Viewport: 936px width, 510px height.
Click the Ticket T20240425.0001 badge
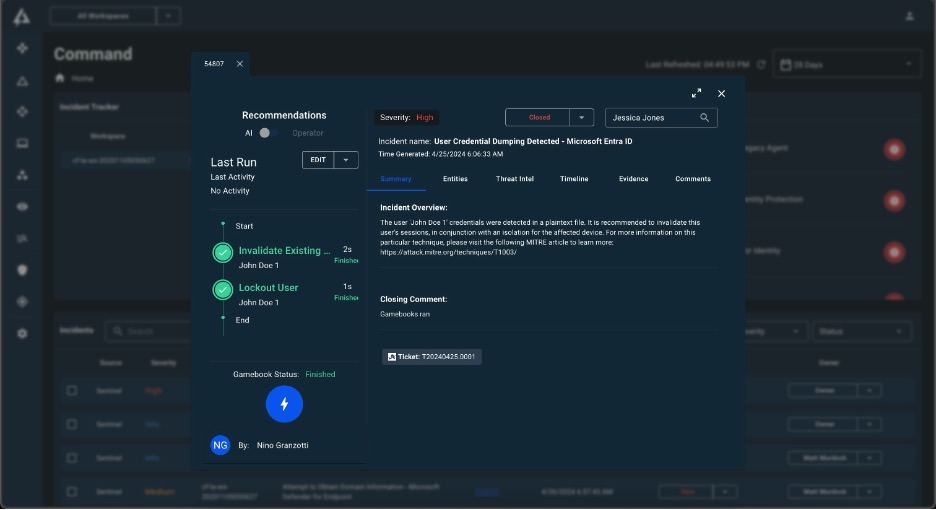(x=432, y=357)
